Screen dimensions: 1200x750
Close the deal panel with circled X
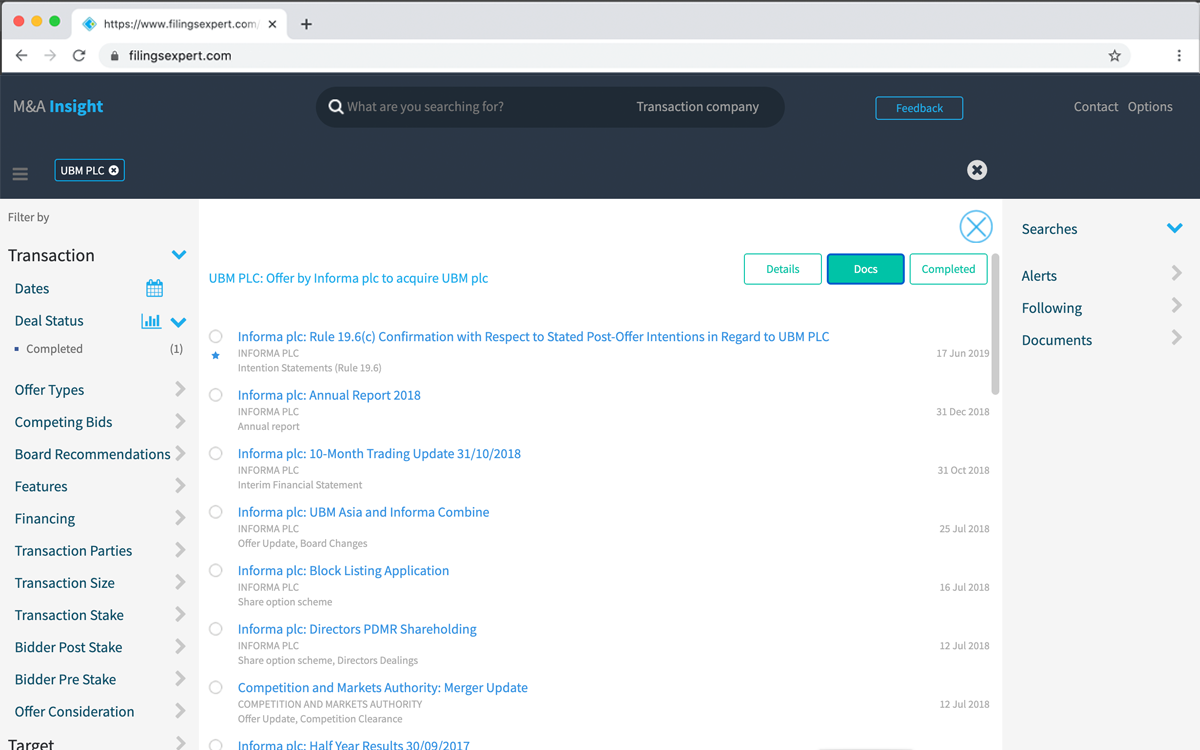(x=976, y=227)
